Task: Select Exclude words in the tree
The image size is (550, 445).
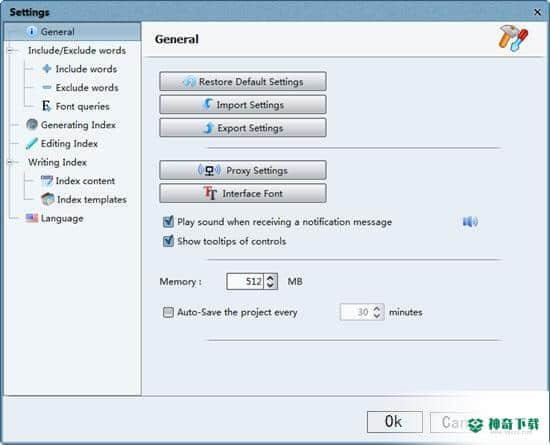Action: (x=87, y=87)
